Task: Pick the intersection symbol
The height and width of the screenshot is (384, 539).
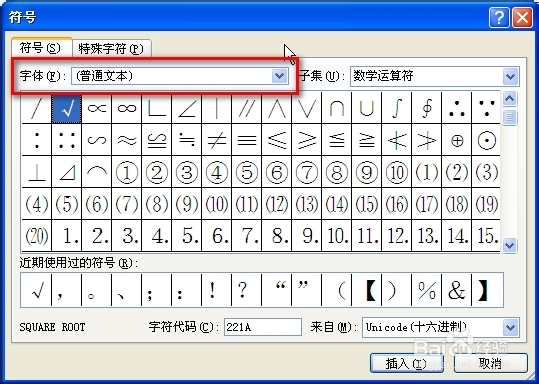Action: click(337, 109)
